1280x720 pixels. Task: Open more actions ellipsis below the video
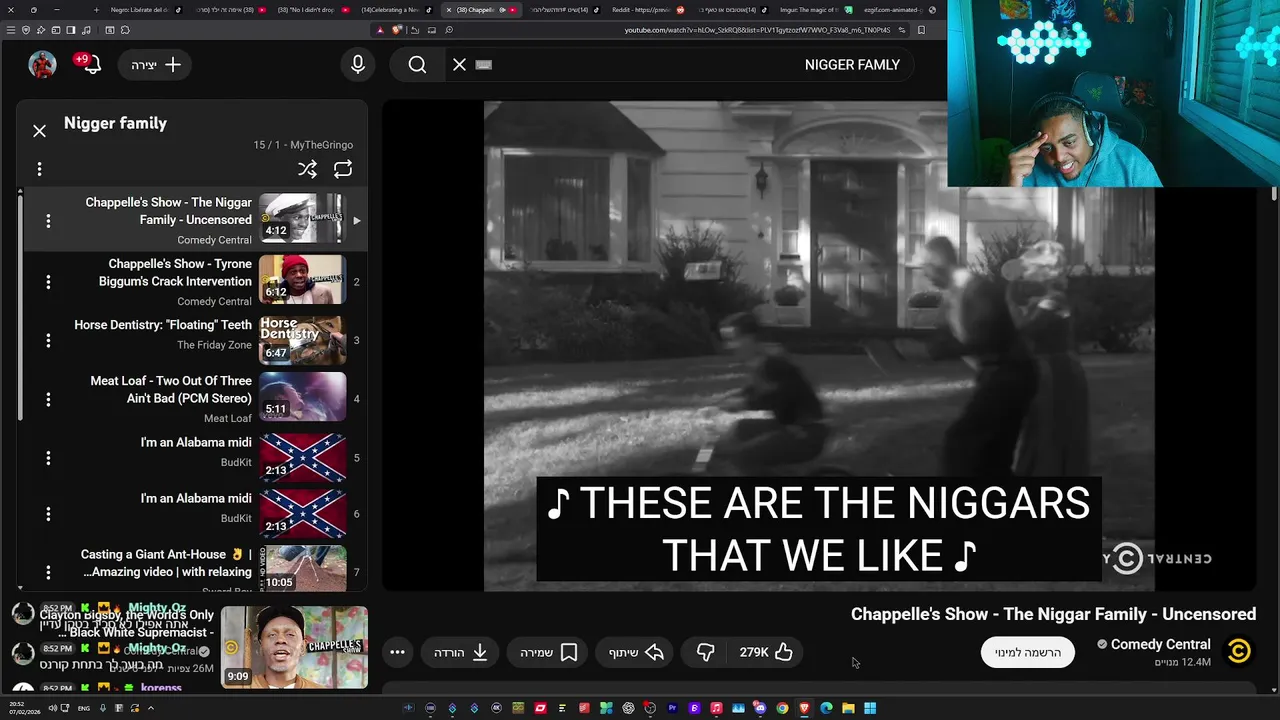point(397,652)
